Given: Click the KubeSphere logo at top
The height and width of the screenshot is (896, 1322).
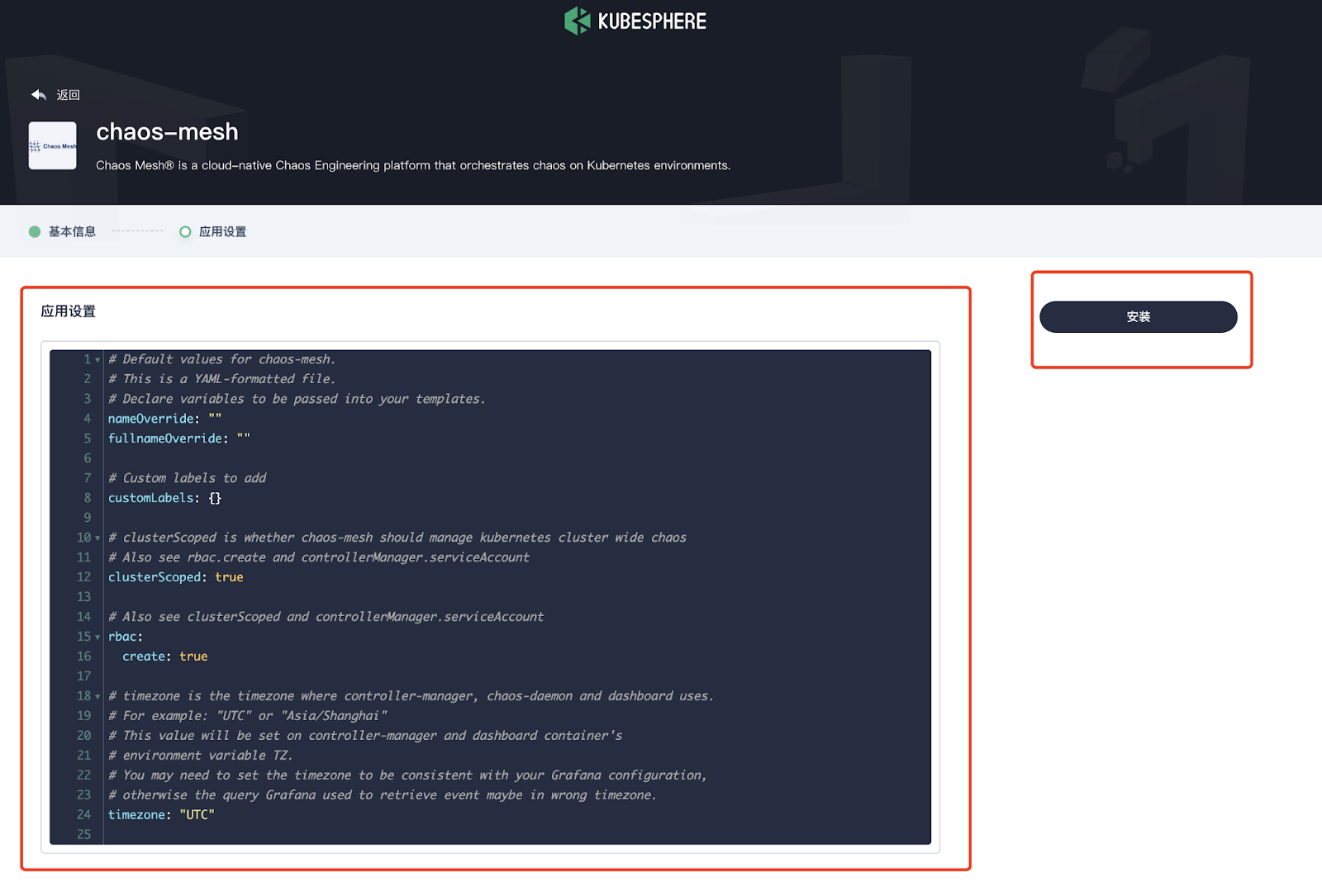Looking at the screenshot, I should (x=635, y=21).
